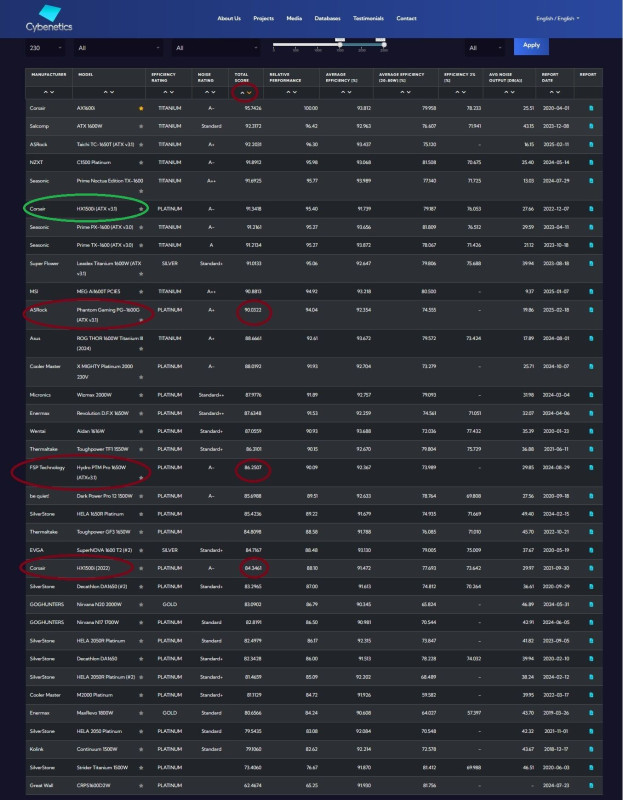
Task: Click the GOGHUNTERS Nirvana N17 1700W model
Action: pyautogui.click(x=98, y=622)
